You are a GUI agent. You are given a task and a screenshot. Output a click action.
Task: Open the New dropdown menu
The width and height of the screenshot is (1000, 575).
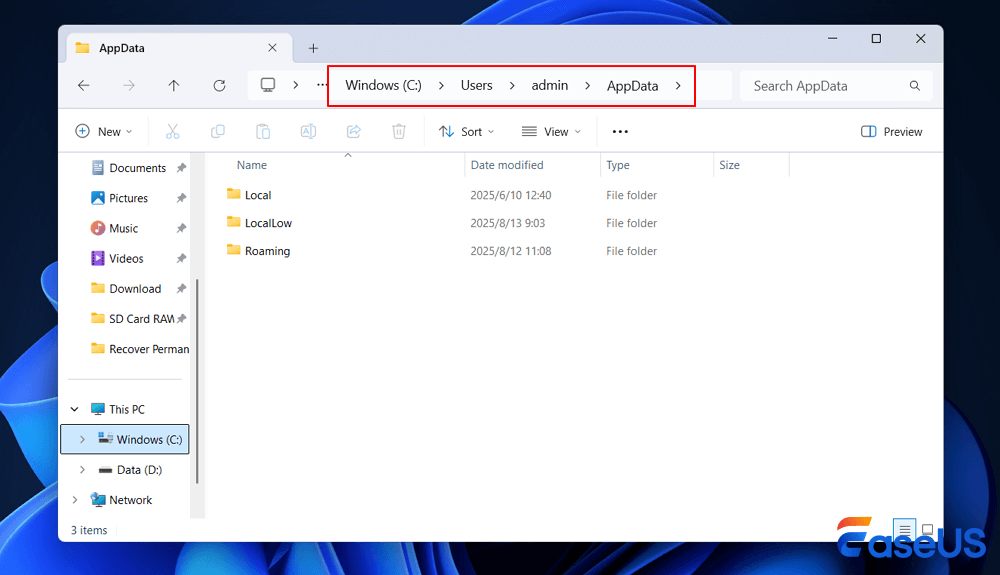click(104, 131)
